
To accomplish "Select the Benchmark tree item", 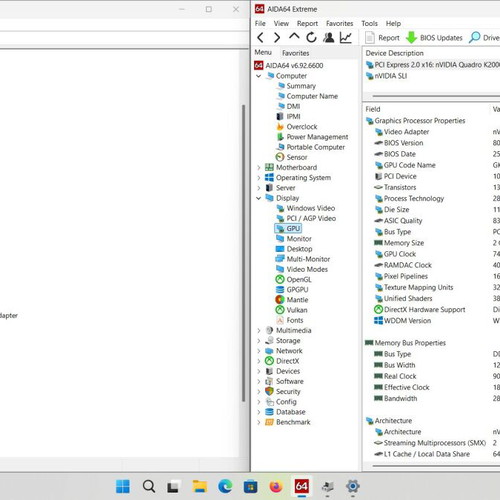I will pos(287,422).
